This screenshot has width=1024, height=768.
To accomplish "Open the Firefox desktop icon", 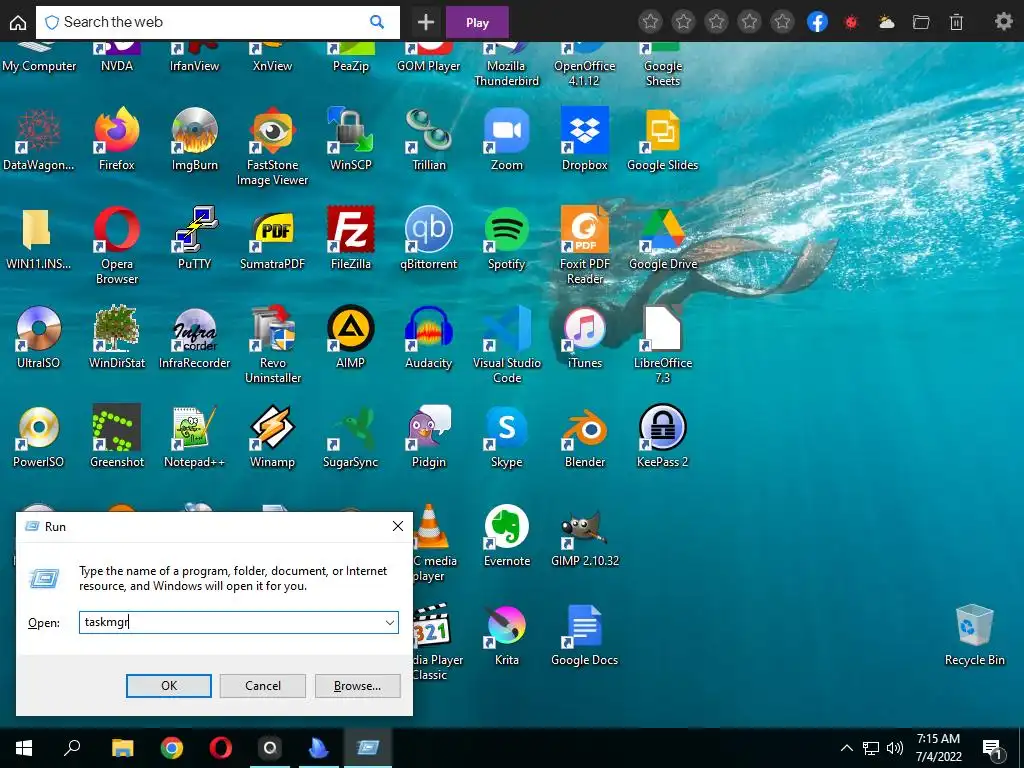I will [117, 140].
